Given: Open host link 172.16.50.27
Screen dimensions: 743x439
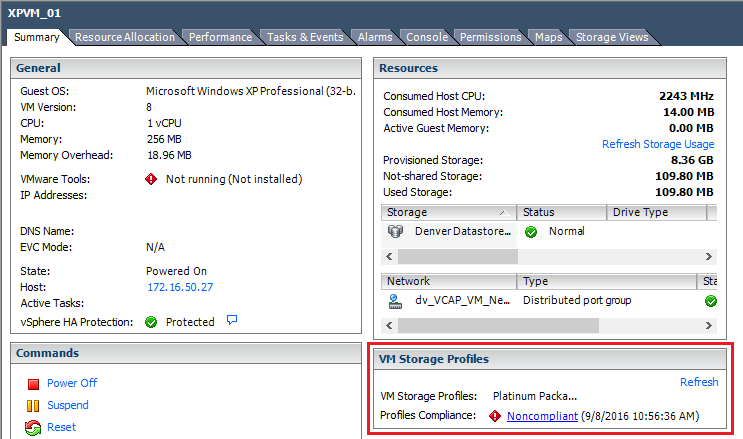Looking at the screenshot, I should click(180, 287).
